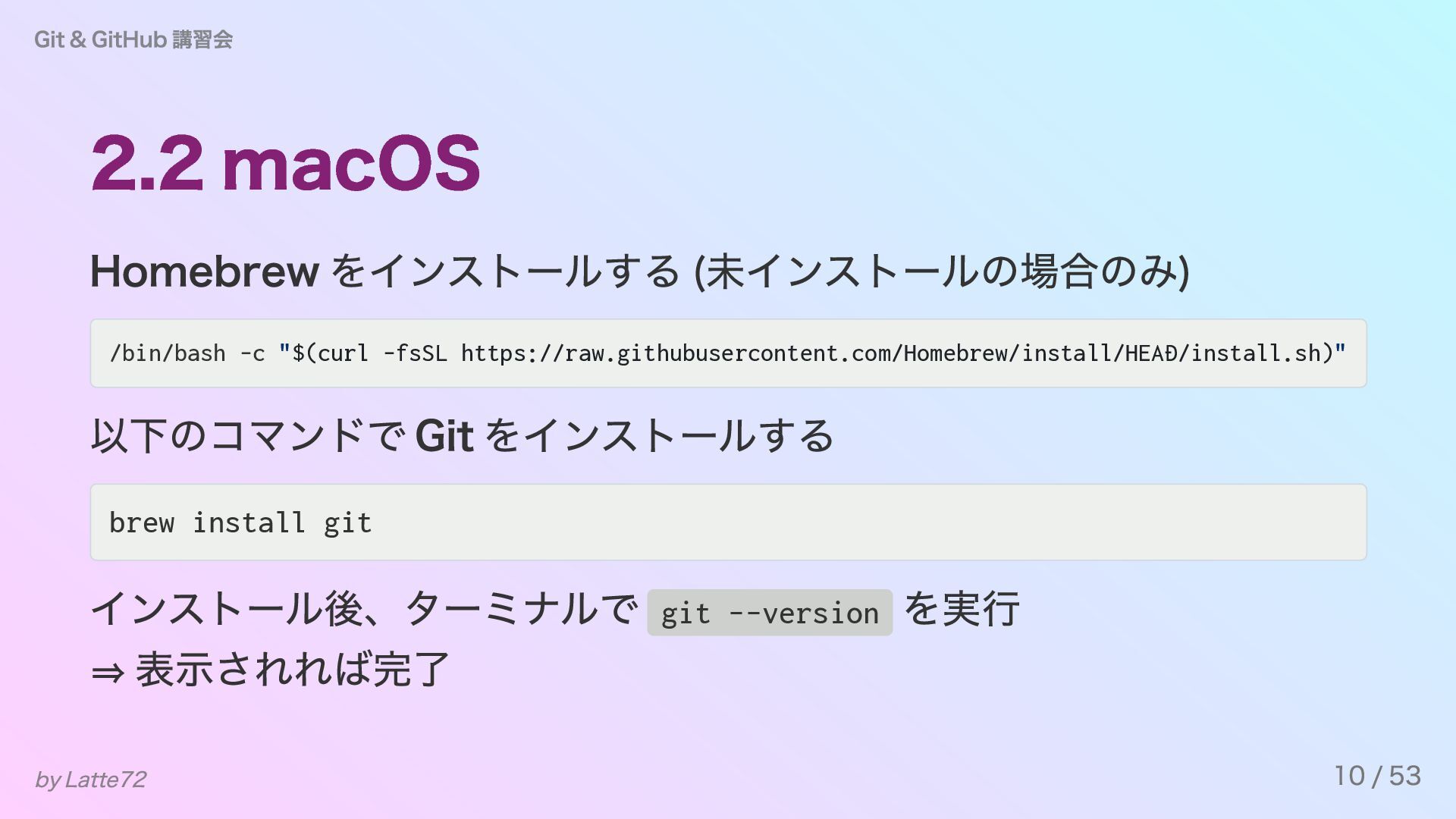Viewport: 1456px width, 819px height.
Task: Click the 表示されれば完了 text
Action: [293, 670]
